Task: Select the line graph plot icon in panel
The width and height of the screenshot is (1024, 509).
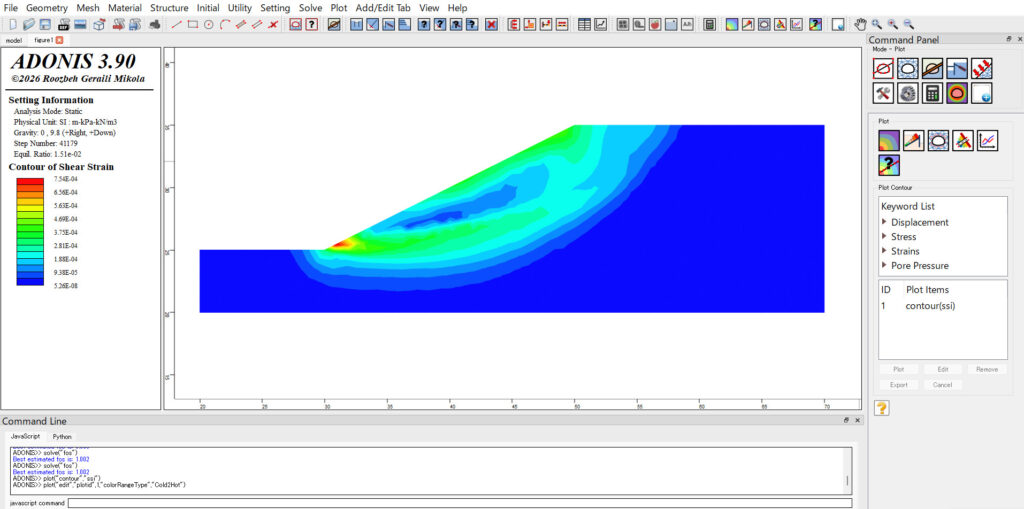Action: point(987,141)
